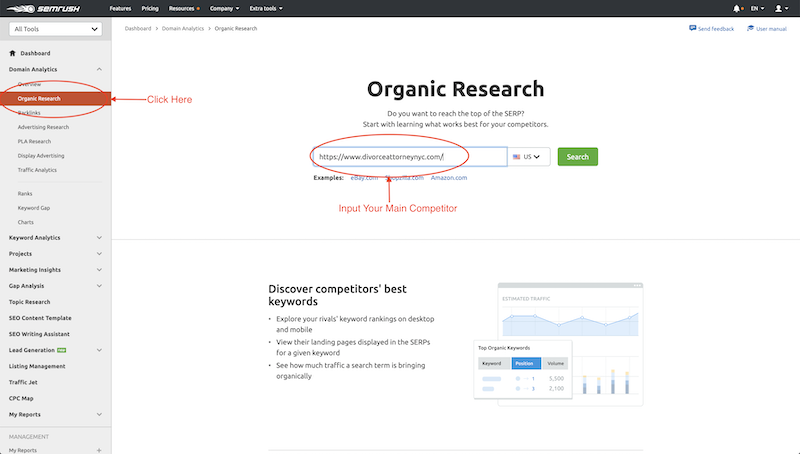Screen dimensions: 800x454
Task: Click the Semrush logo
Action: [43, 8]
